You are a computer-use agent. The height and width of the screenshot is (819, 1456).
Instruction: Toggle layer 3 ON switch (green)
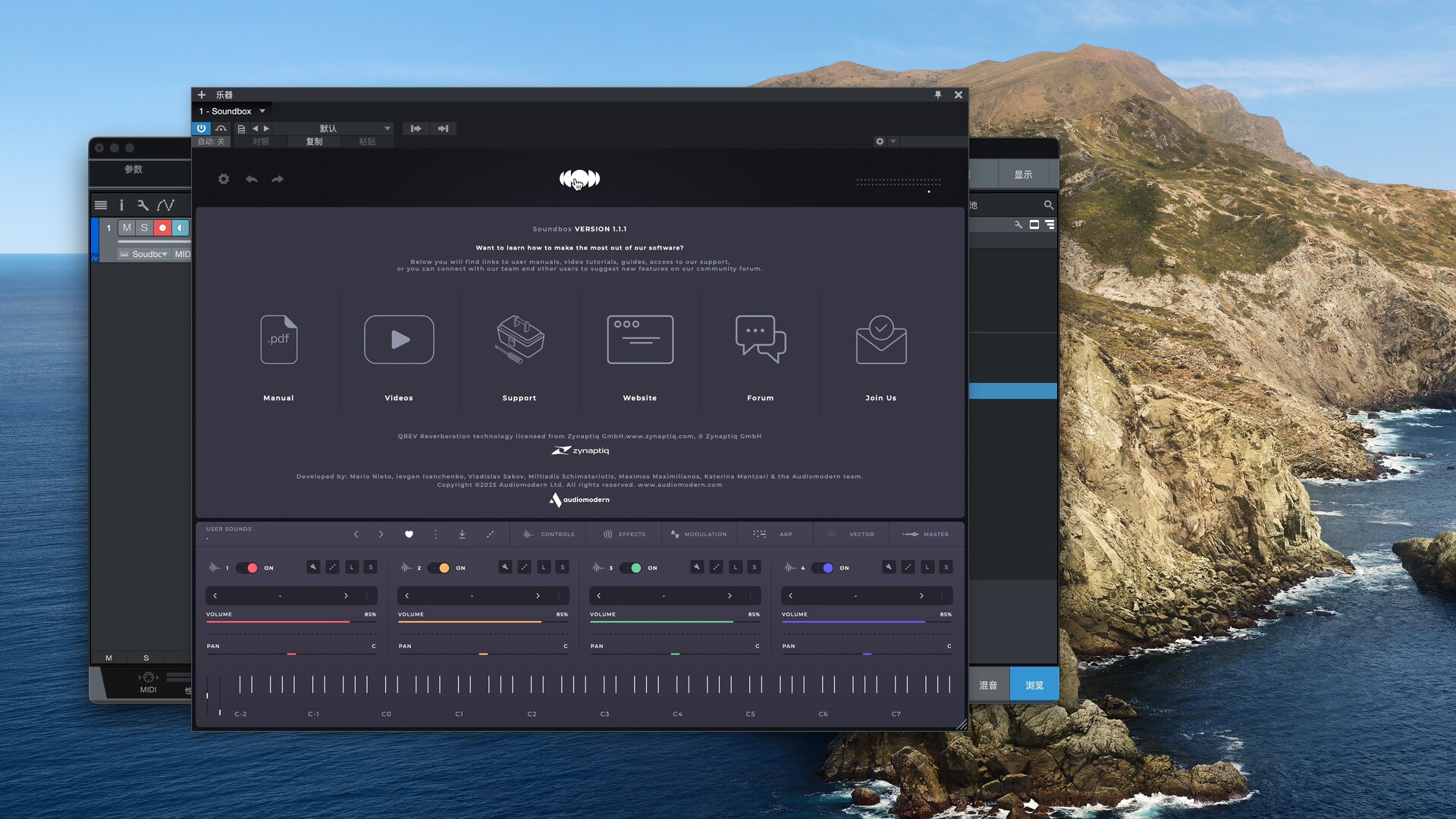(x=631, y=568)
